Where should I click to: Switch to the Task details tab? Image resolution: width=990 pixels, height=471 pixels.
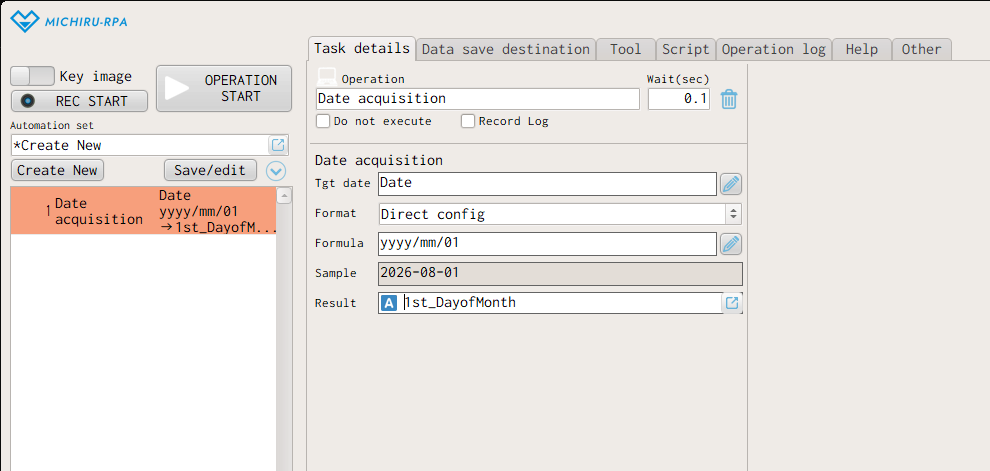(362, 49)
